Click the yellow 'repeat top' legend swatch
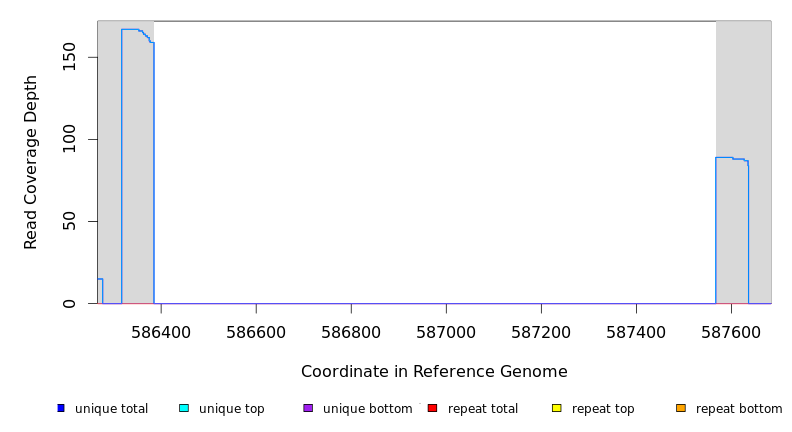 click(557, 408)
